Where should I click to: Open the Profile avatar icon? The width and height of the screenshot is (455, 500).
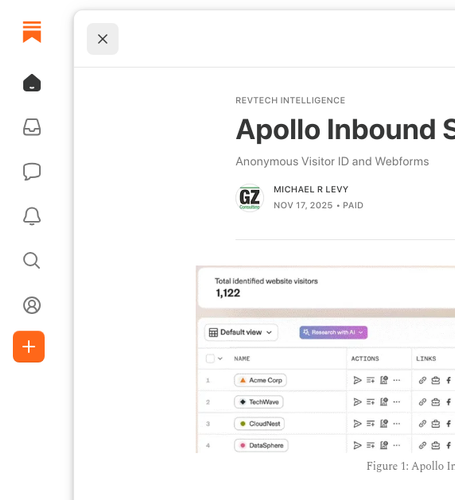tap(32, 305)
